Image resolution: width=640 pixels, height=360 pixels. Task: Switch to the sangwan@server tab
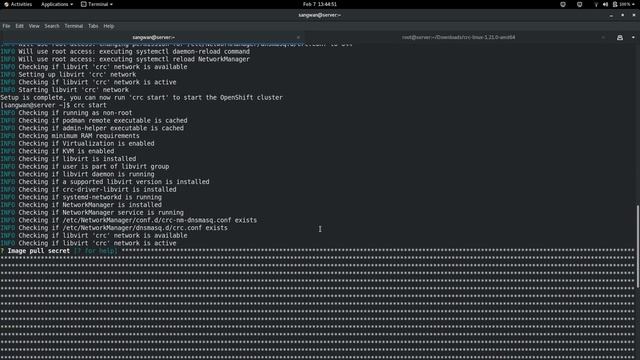[153, 37]
